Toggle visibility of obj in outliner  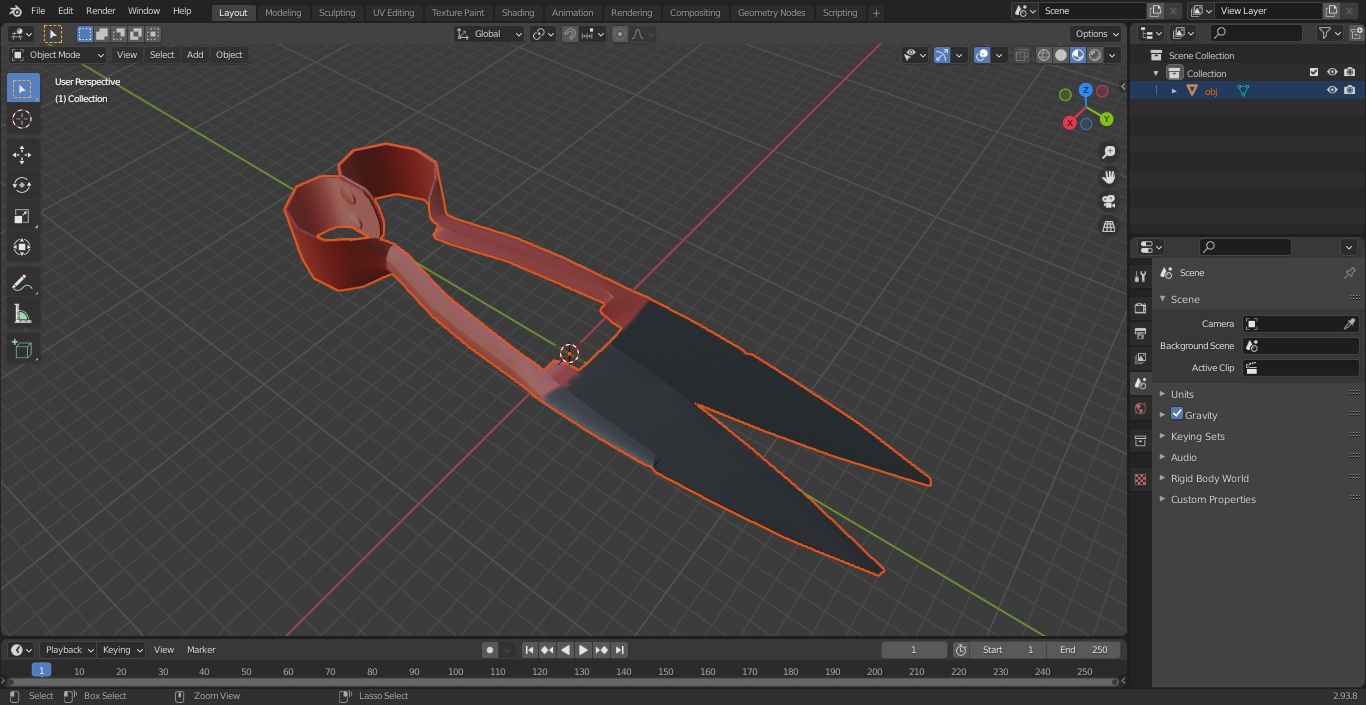1332,90
